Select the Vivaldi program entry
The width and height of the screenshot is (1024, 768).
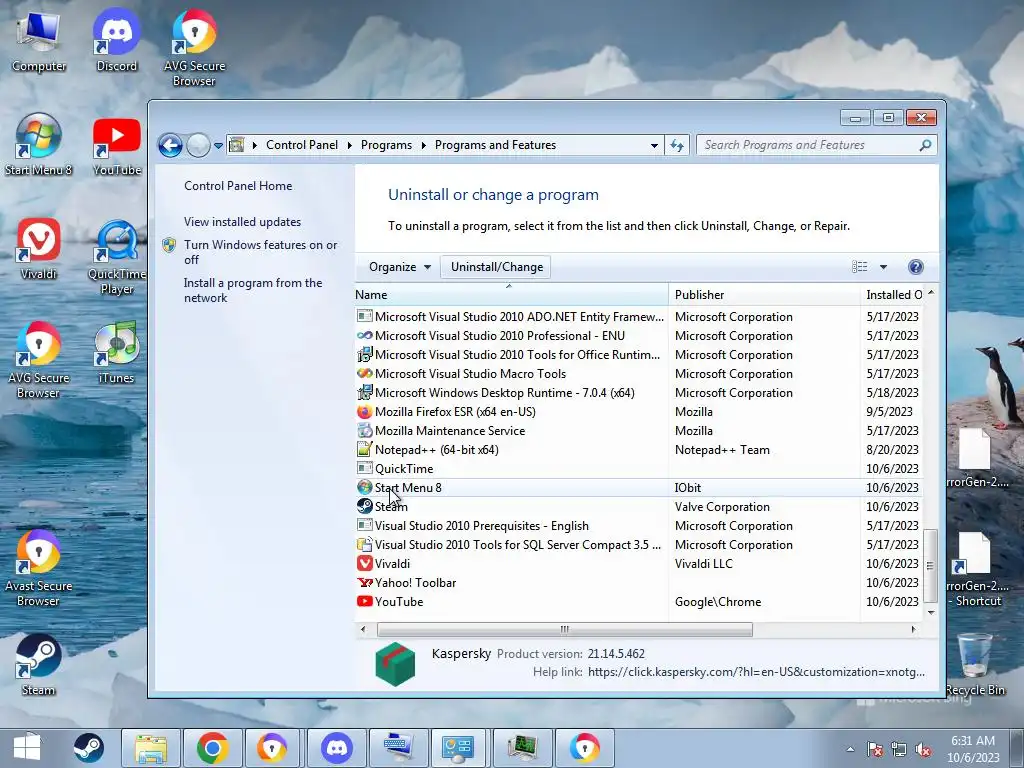coord(639,563)
